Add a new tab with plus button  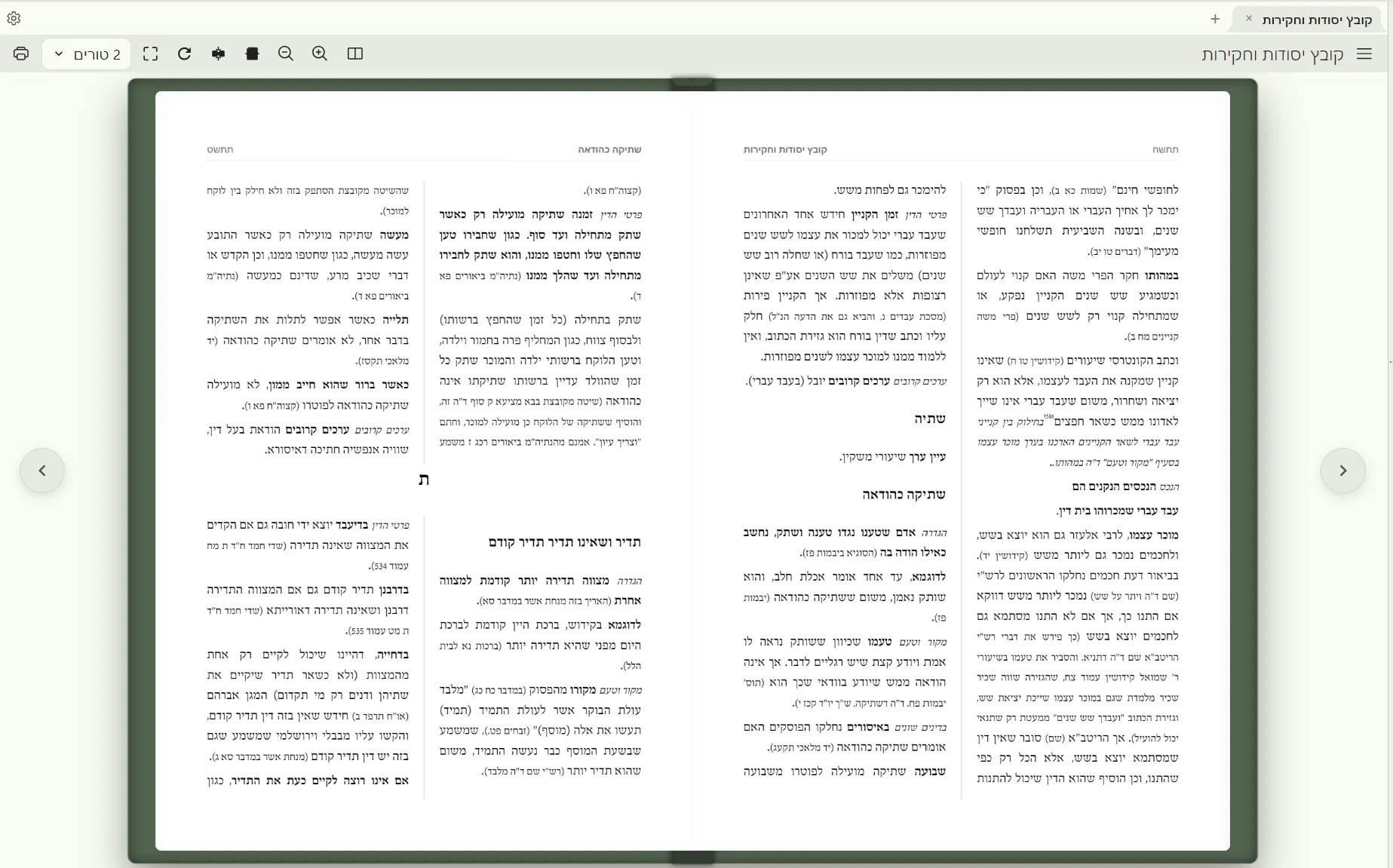click(x=1215, y=19)
